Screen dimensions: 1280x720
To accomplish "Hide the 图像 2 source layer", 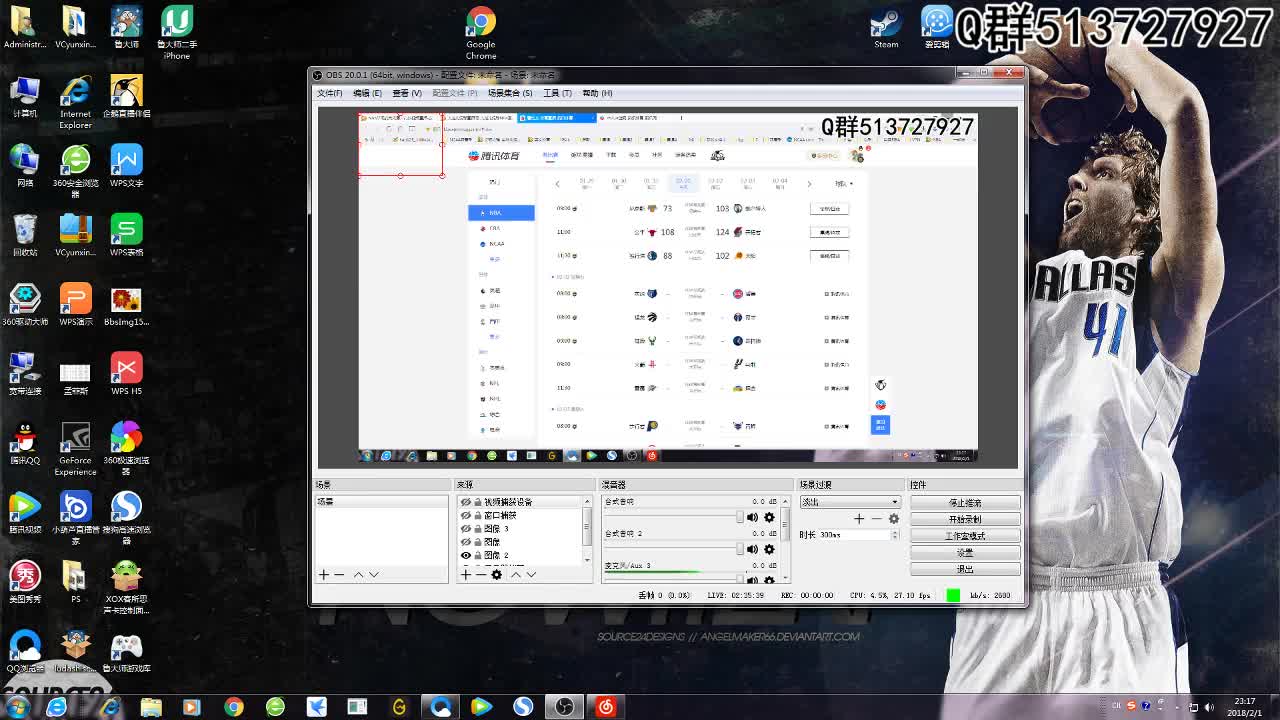I will click(x=465, y=555).
